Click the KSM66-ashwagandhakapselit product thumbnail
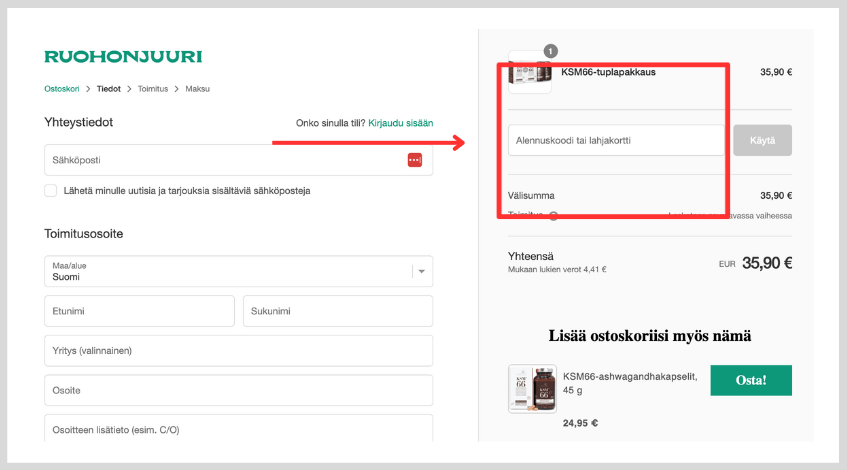This screenshot has height=470, width=847. 531,389
